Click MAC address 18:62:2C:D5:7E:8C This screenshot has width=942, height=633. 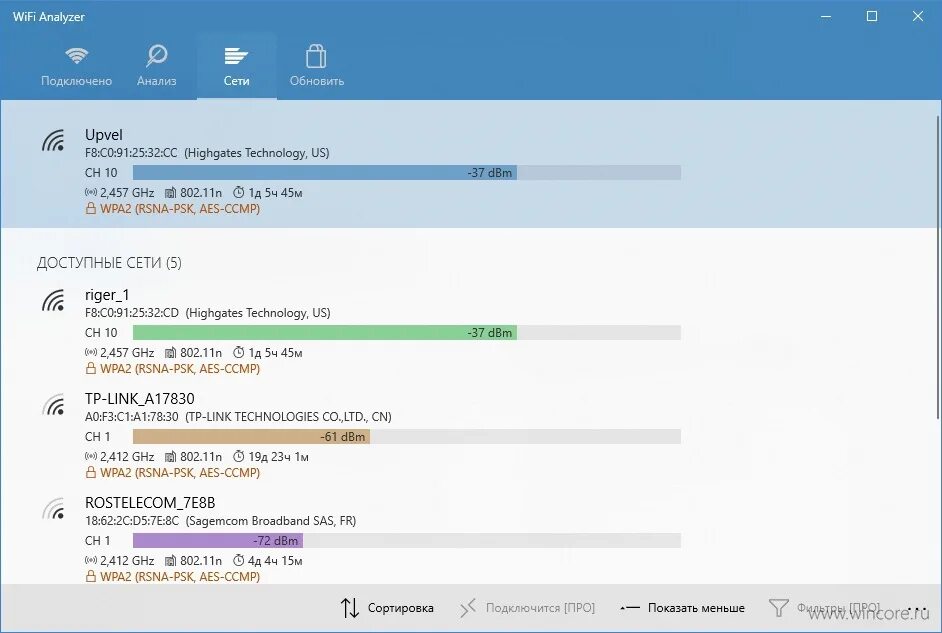(132, 521)
